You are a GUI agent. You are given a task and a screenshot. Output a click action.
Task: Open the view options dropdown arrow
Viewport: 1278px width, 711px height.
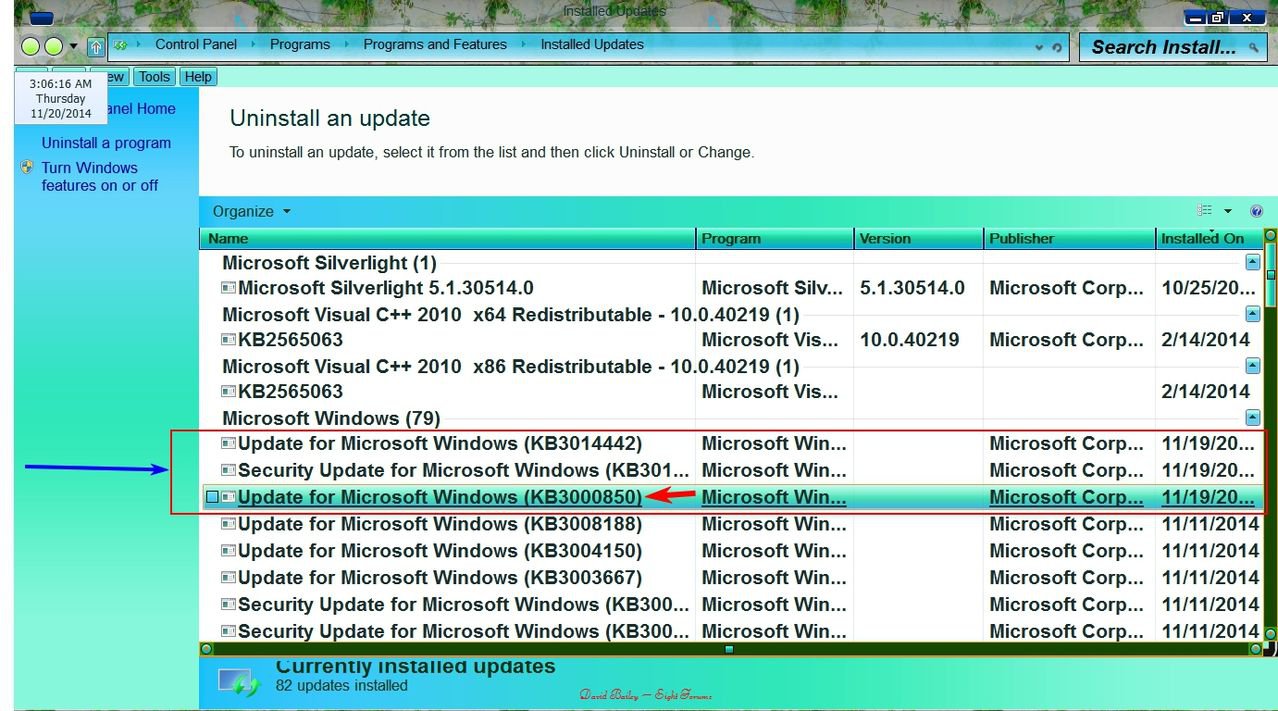[1228, 211]
